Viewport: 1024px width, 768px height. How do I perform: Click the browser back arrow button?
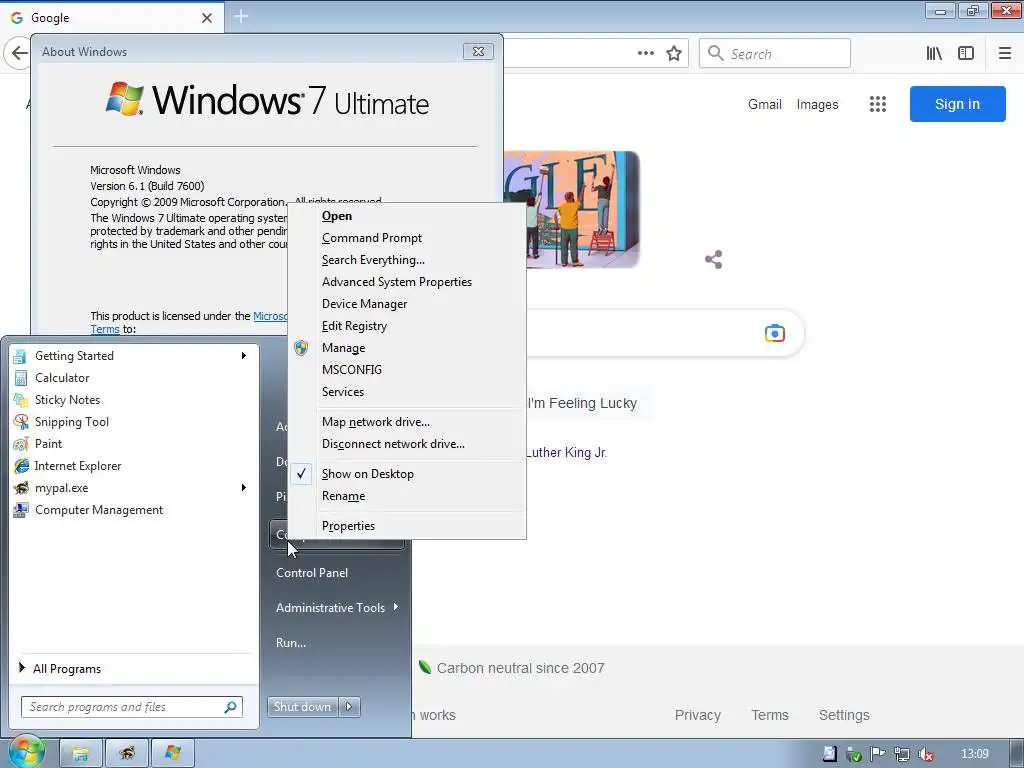pos(19,54)
